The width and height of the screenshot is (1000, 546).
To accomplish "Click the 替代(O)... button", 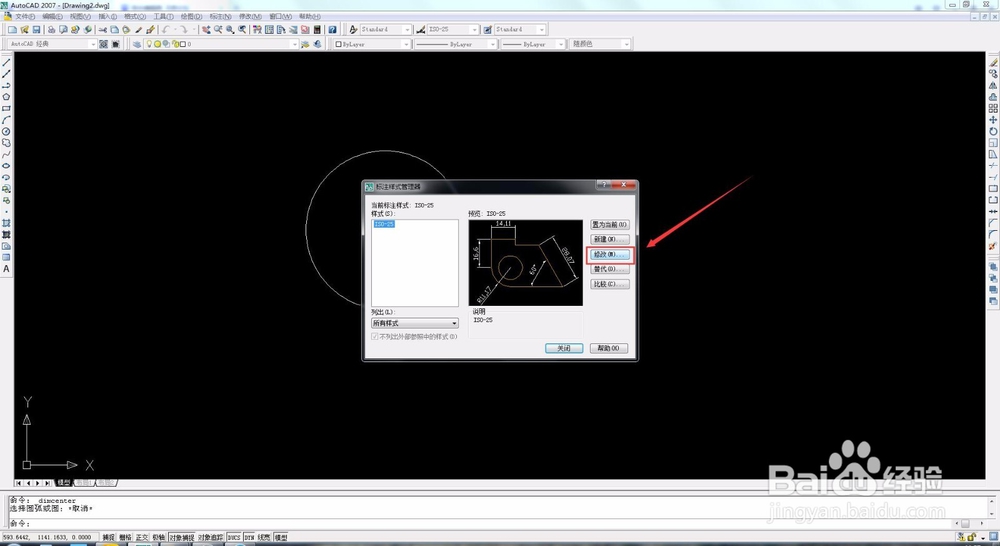I will (610, 269).
